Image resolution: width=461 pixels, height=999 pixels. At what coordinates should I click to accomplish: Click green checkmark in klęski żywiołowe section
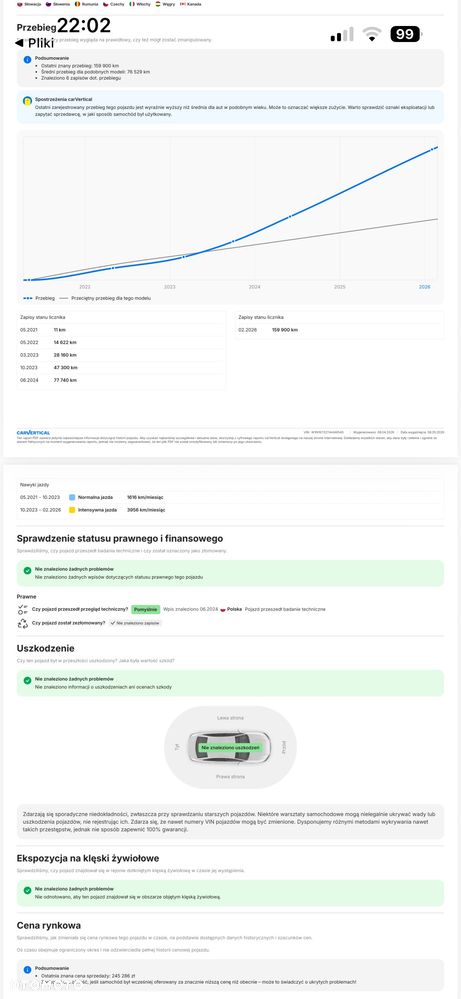[27, 890]
